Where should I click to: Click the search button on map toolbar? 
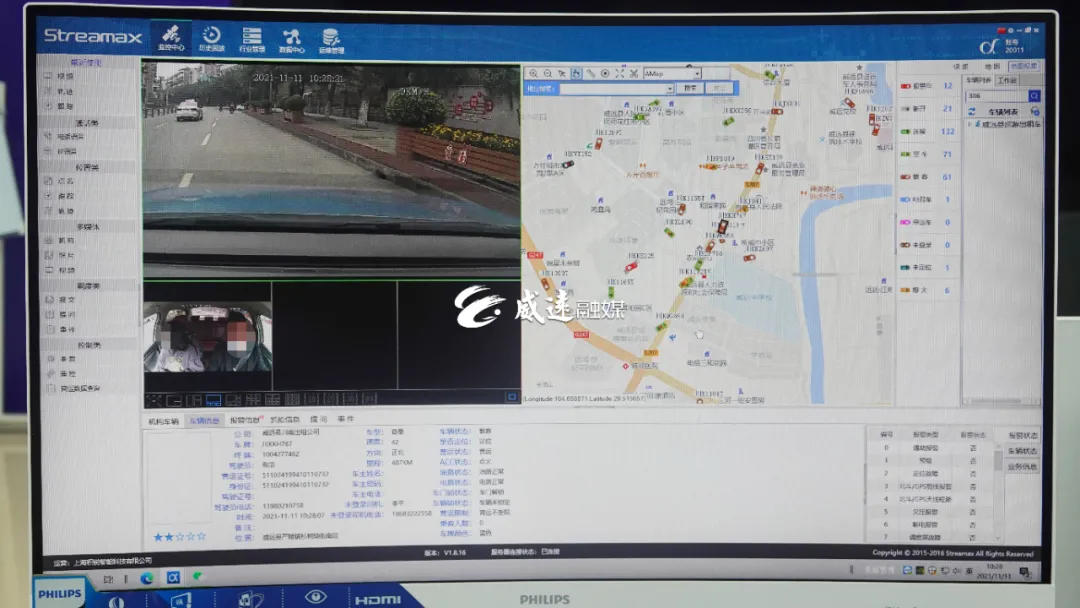point(689,88)
